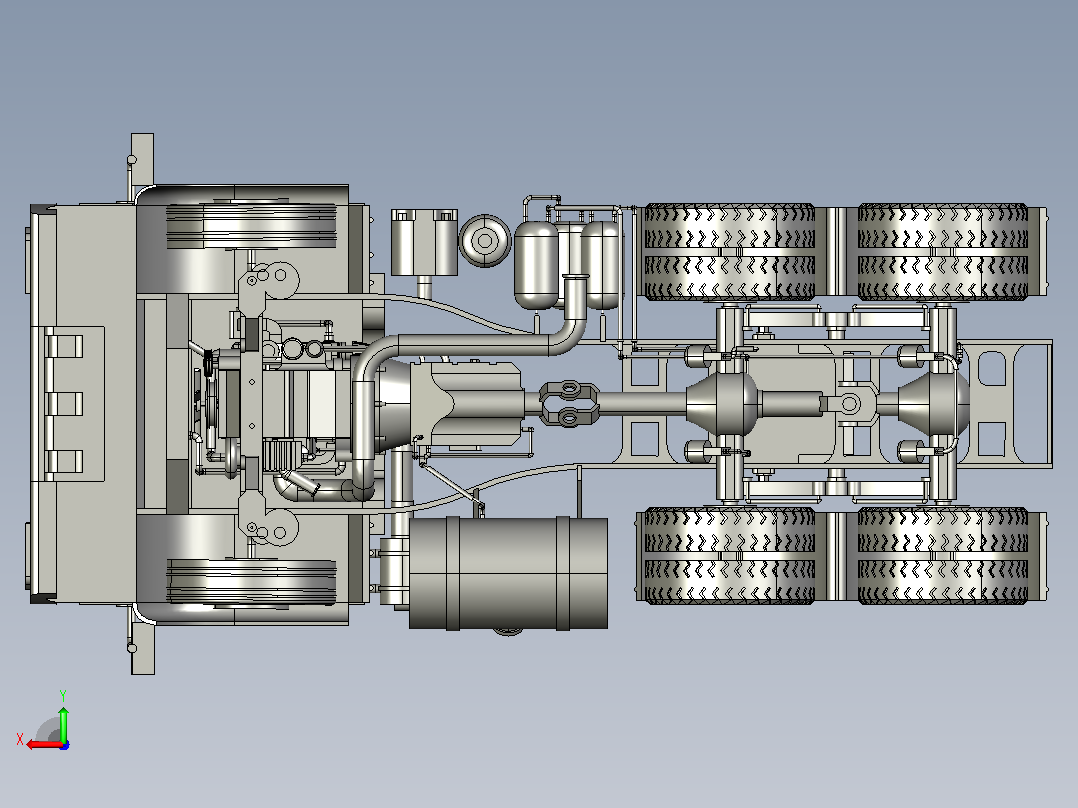Image resolution: width=1078 pixels, height=808 pixels.
Task: Pick the rearmost axle differential housing
Action: (933, 404)
